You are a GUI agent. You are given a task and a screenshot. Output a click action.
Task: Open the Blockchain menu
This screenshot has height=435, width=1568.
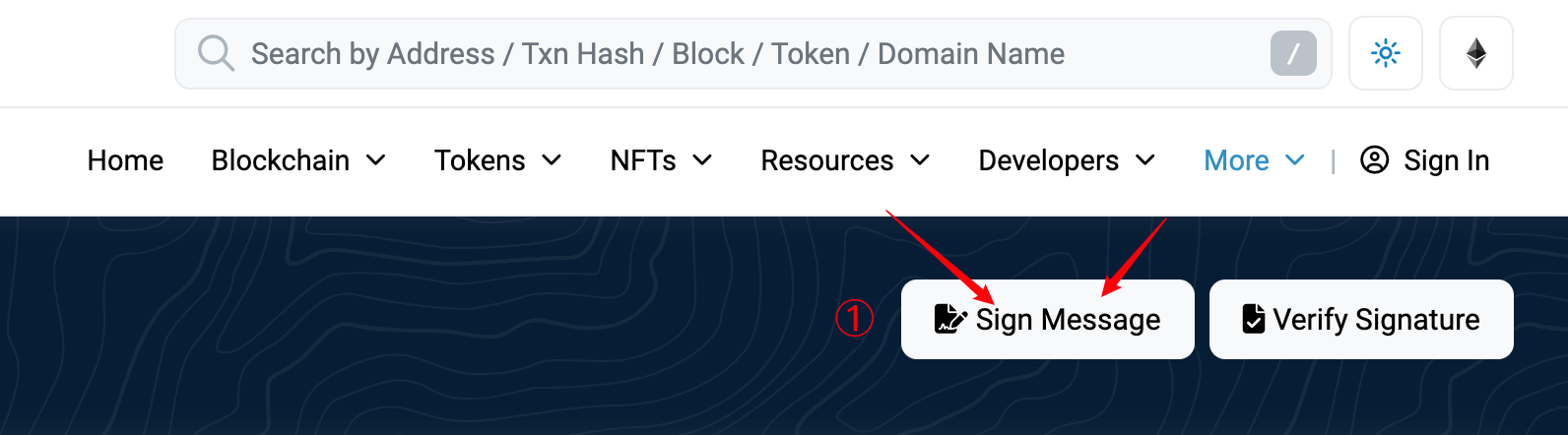pos(281,160)
